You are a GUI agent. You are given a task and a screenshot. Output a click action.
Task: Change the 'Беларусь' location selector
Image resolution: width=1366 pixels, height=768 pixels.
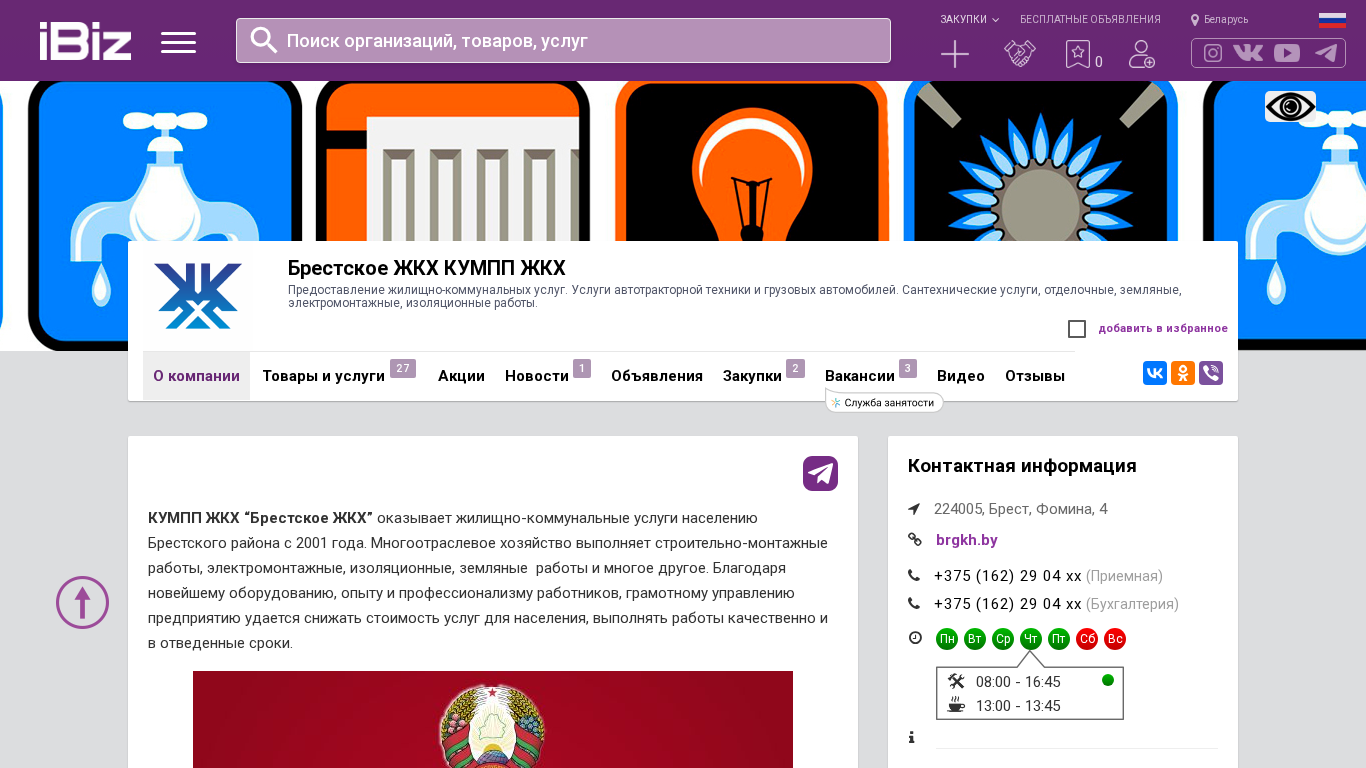click(1220, 19)
